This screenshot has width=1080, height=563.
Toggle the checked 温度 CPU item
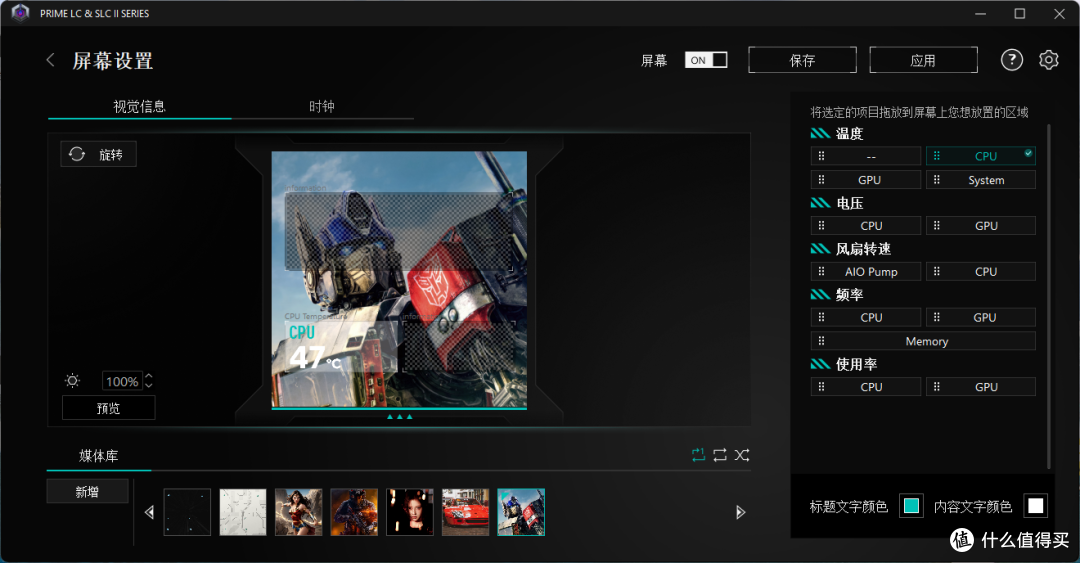(980, 156)
